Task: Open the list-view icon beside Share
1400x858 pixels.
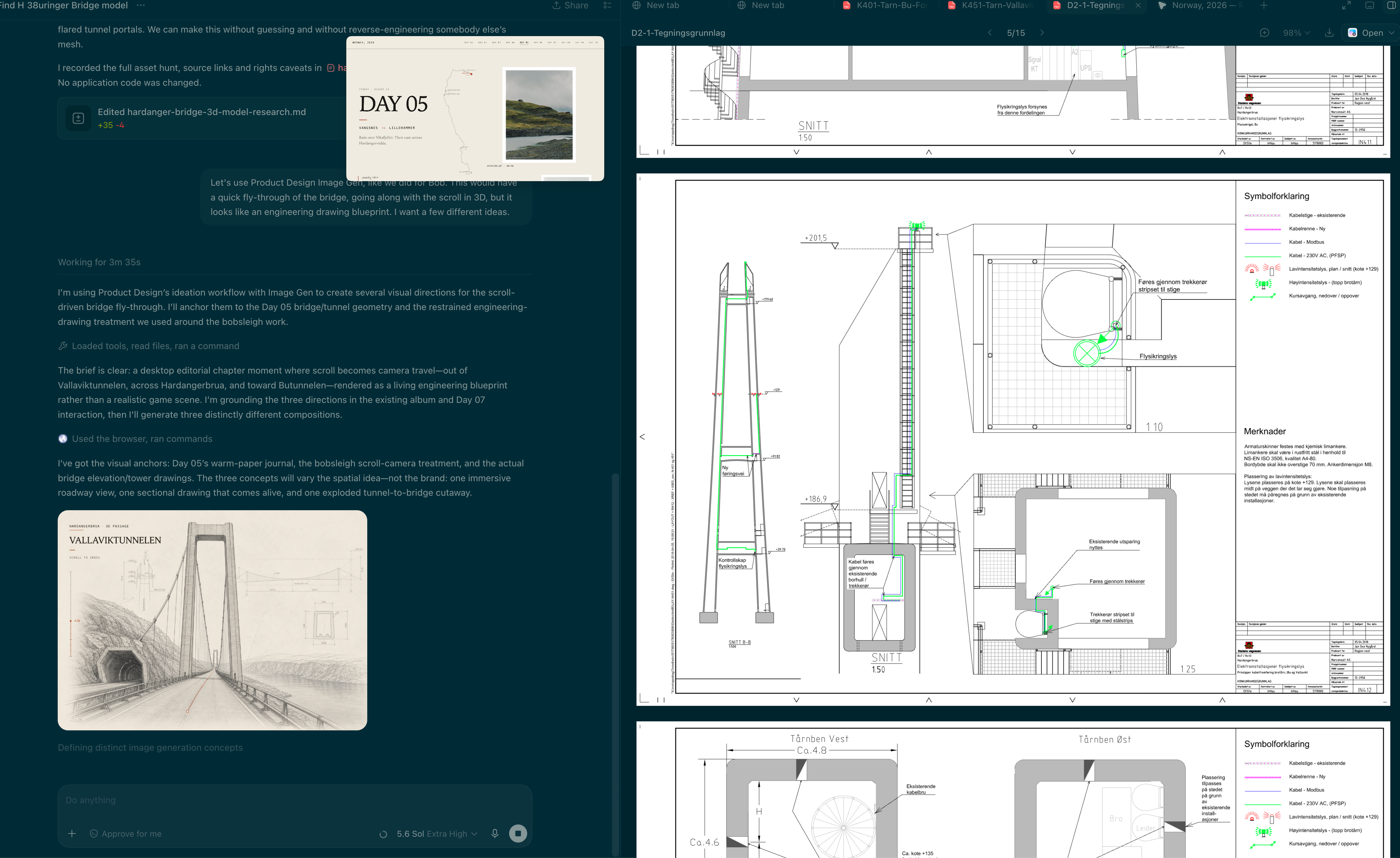Action: pos(607,5)
